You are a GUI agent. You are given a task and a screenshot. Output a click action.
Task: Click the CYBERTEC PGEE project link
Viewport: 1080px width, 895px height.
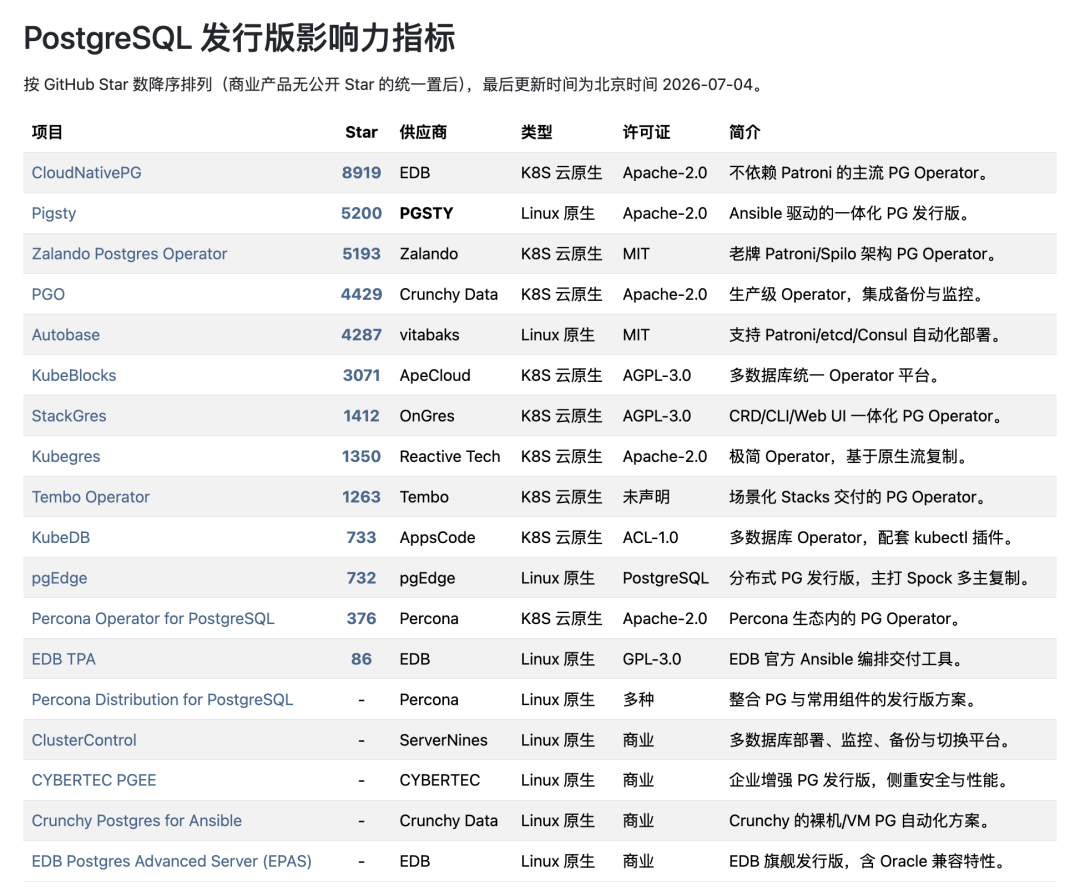tap(94, 781)
